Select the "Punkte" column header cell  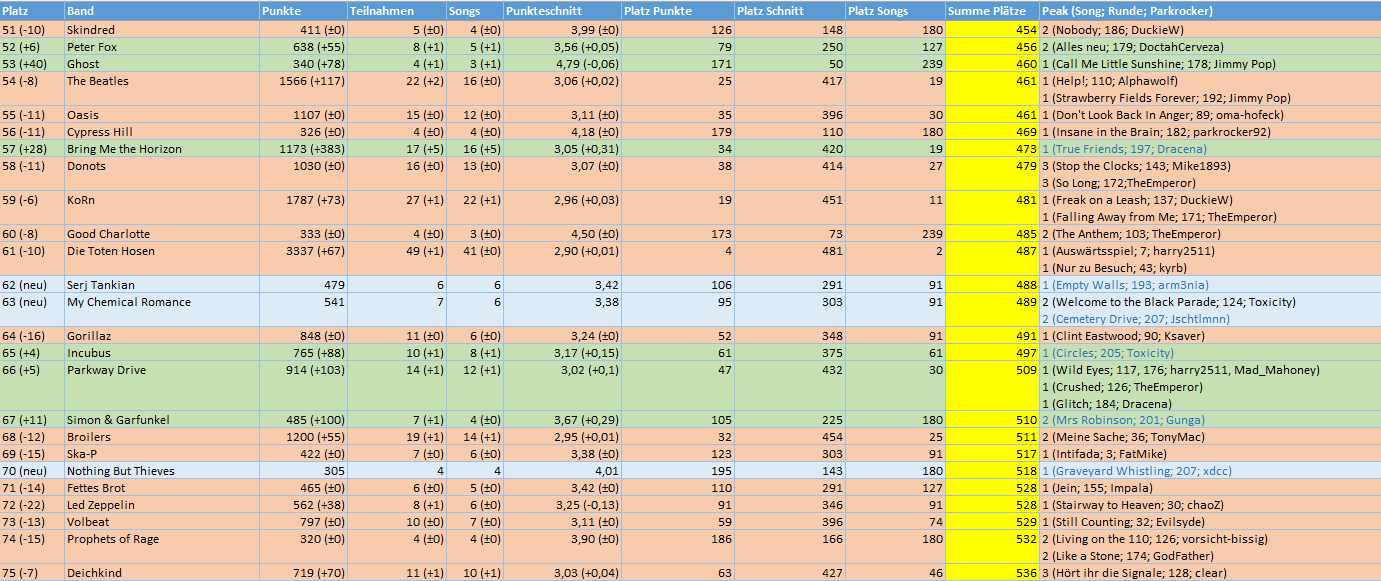tap(303, 11)
